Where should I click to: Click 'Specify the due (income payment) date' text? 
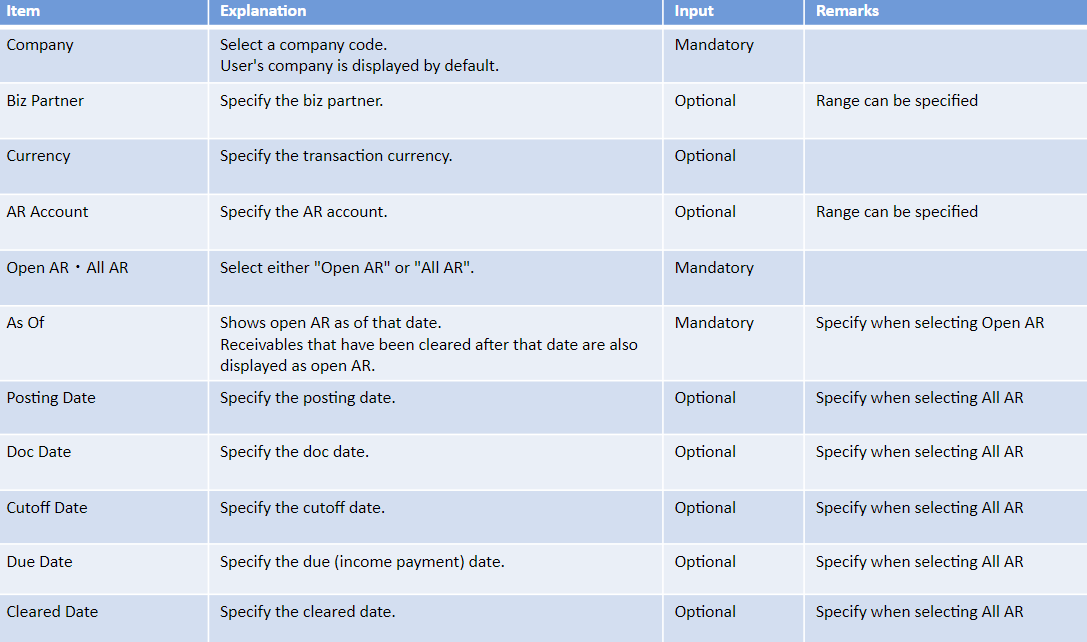[362, 562]
